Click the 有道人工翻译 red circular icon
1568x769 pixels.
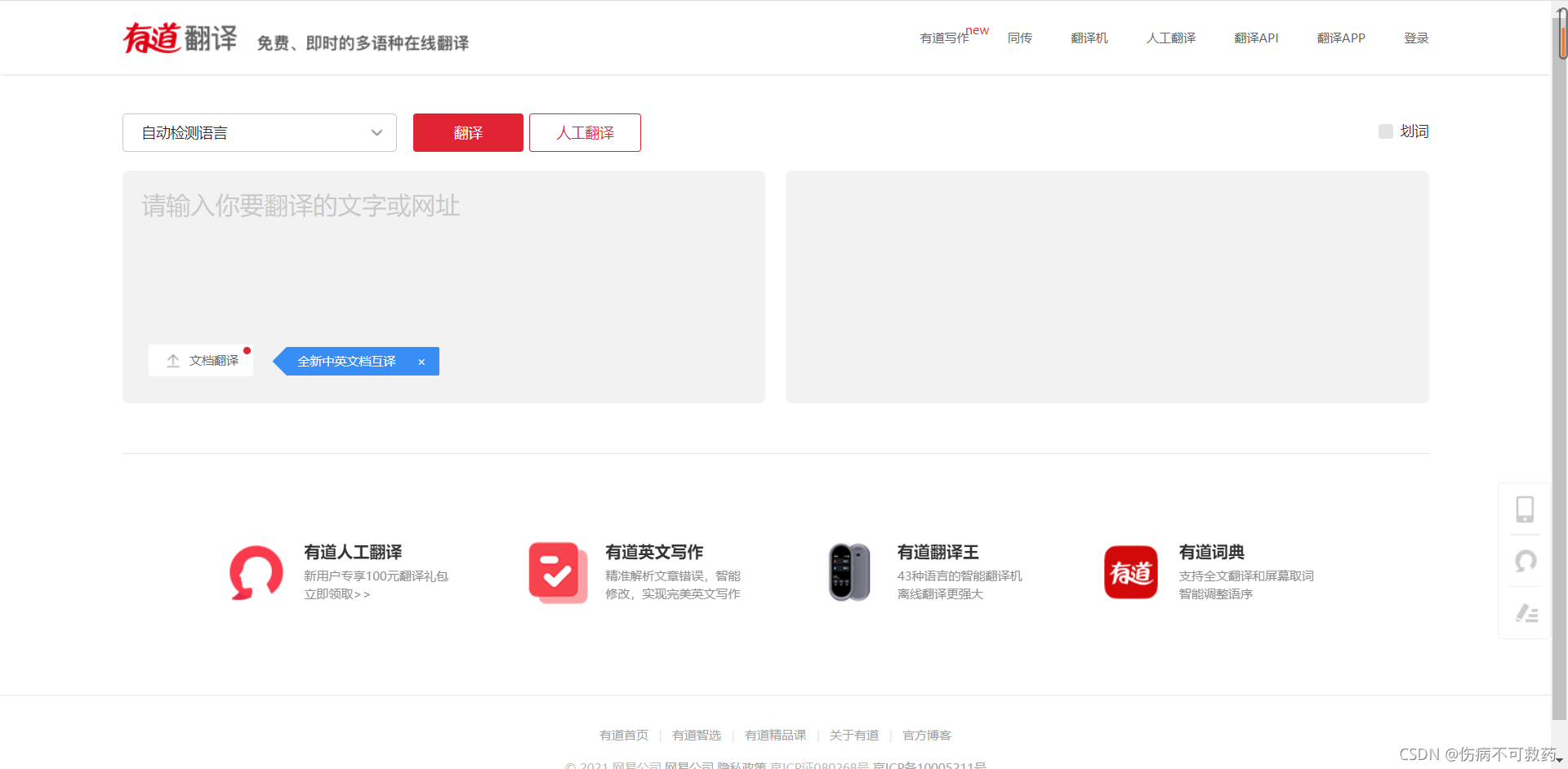click(256, 572)
